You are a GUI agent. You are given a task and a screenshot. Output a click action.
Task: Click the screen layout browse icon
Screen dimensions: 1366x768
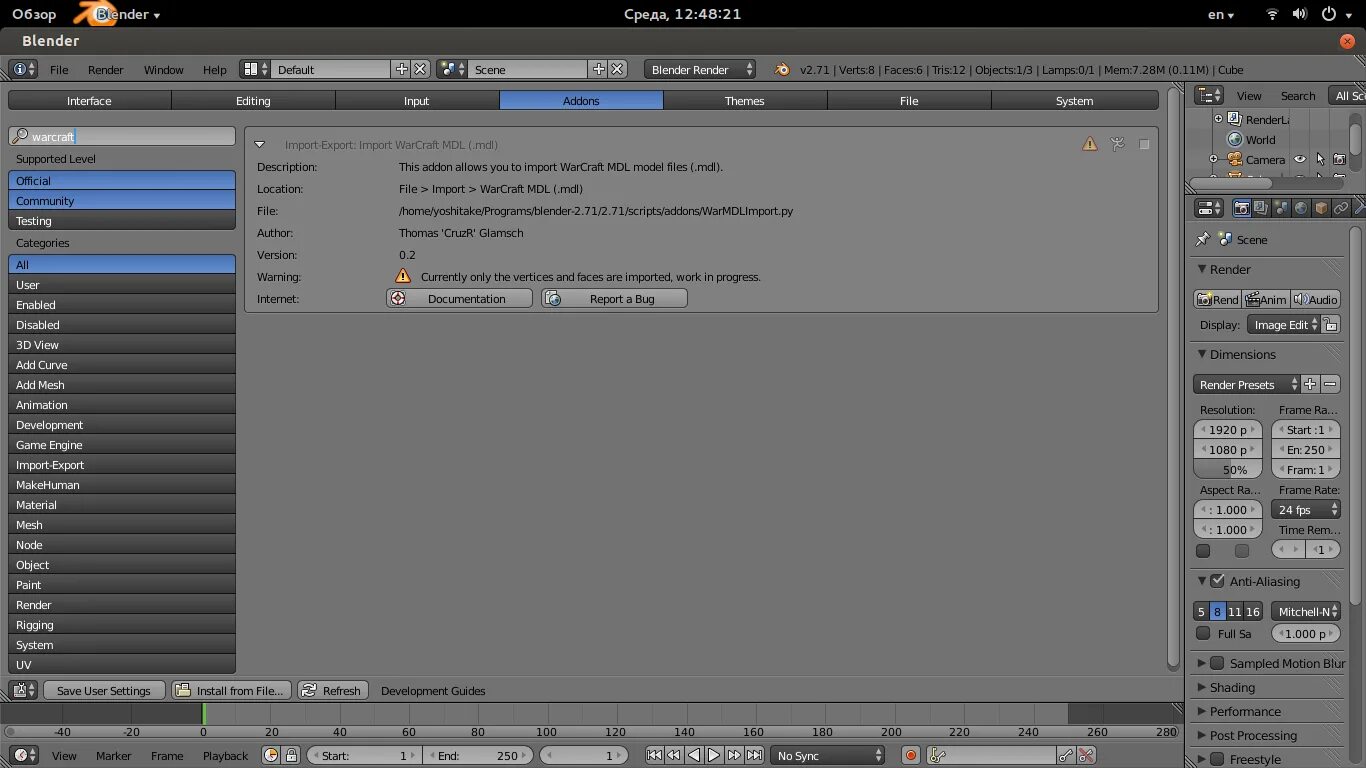coord(255,69)
